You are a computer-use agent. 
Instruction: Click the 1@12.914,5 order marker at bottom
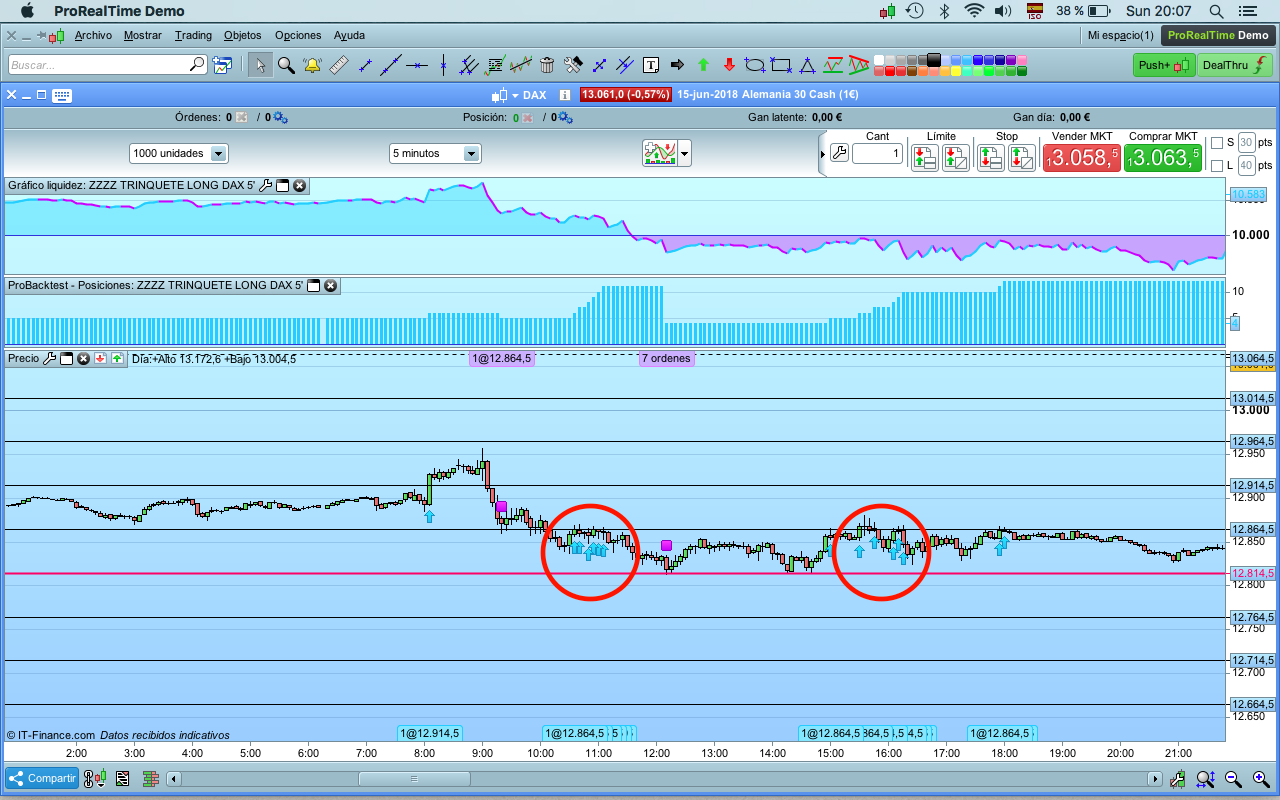(x=430, y=733)
